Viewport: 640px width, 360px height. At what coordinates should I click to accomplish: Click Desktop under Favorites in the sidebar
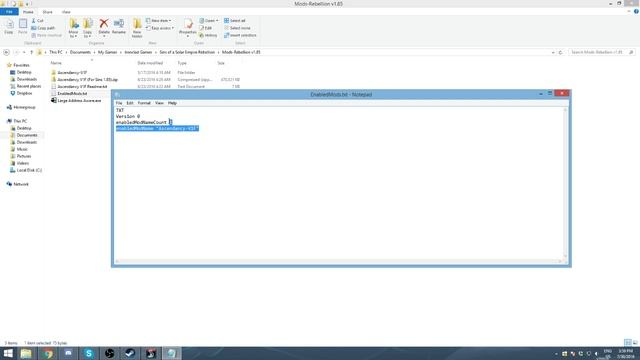[24, 72]
